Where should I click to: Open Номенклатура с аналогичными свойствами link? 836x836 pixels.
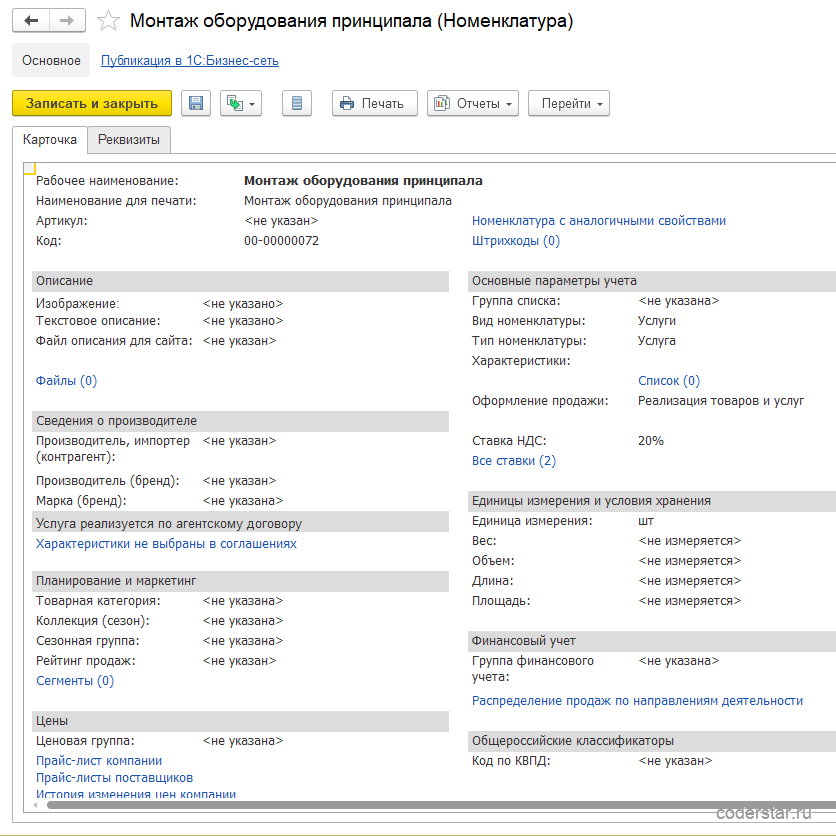point(599,221)
